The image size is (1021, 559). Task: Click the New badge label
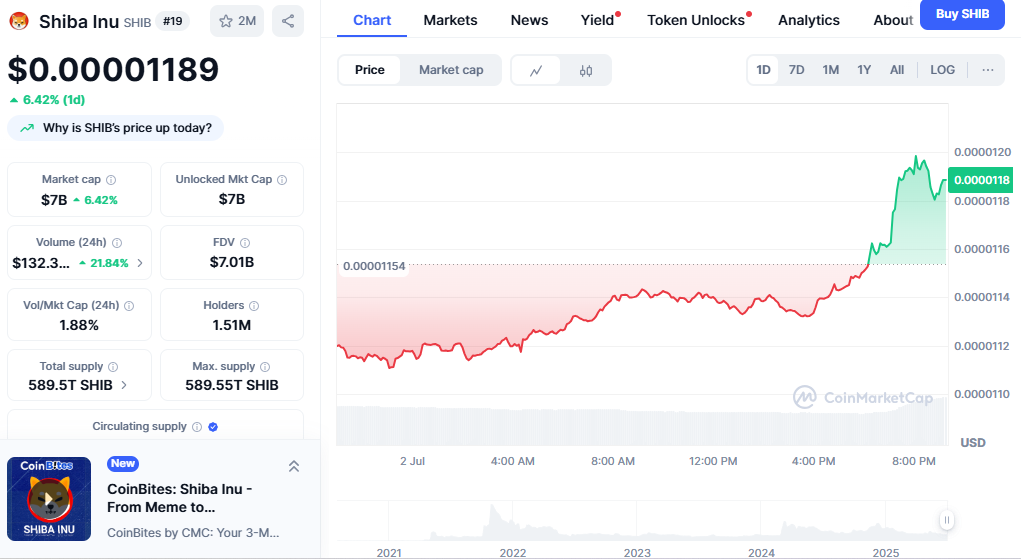(x=123, y=463)
